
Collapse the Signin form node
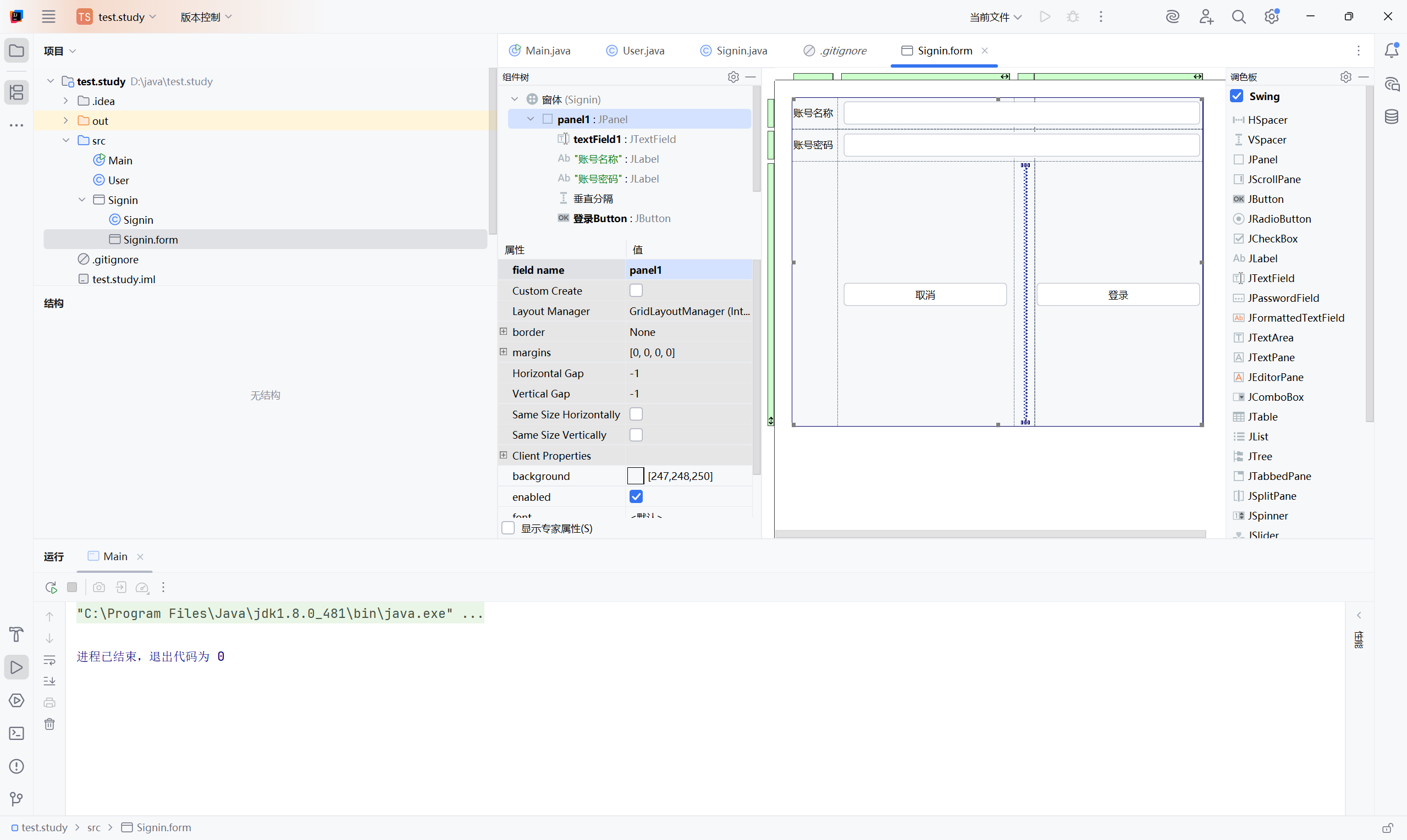click(x=81, y=200)
